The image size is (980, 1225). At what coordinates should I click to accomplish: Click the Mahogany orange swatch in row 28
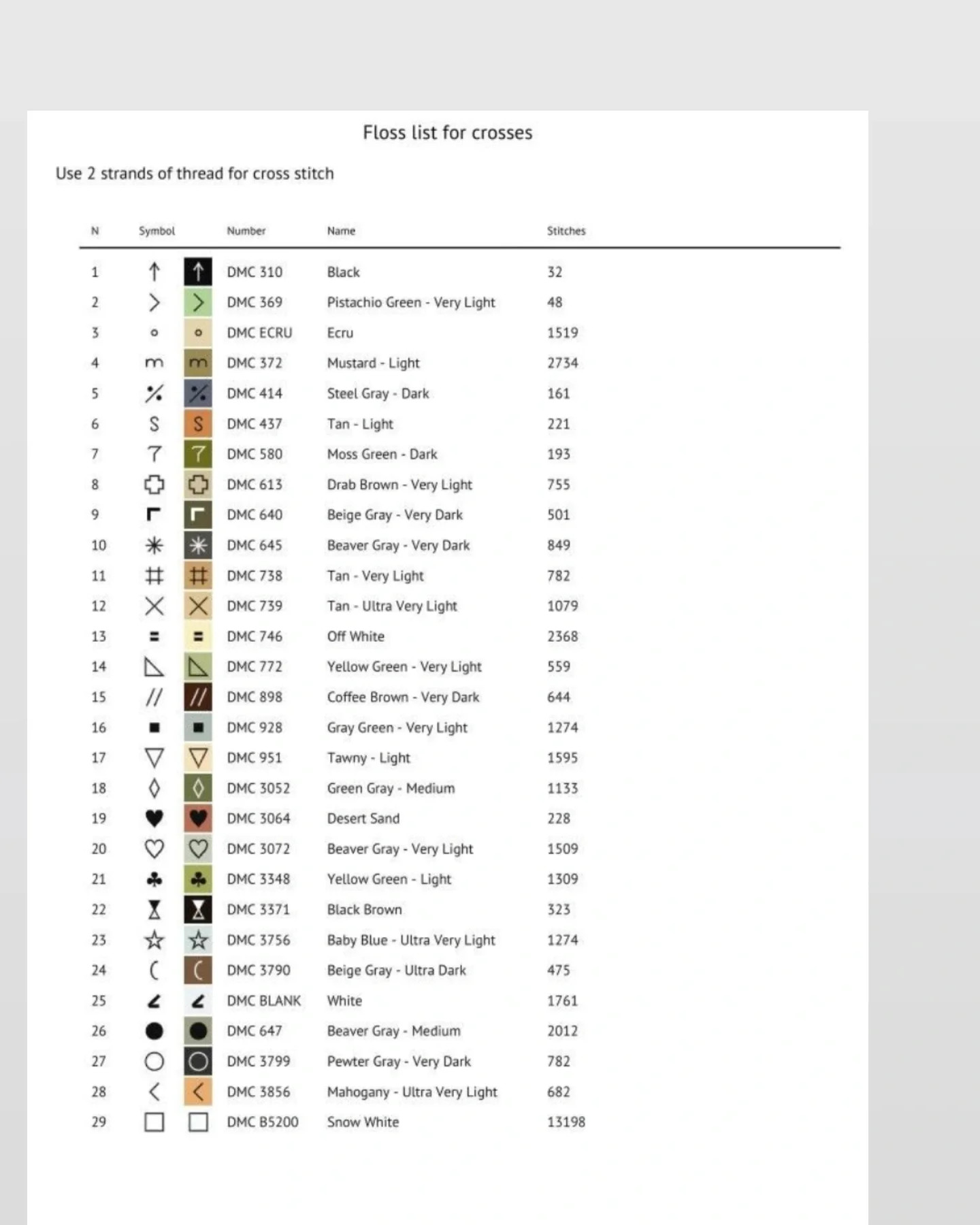(x=198, y=1092)
